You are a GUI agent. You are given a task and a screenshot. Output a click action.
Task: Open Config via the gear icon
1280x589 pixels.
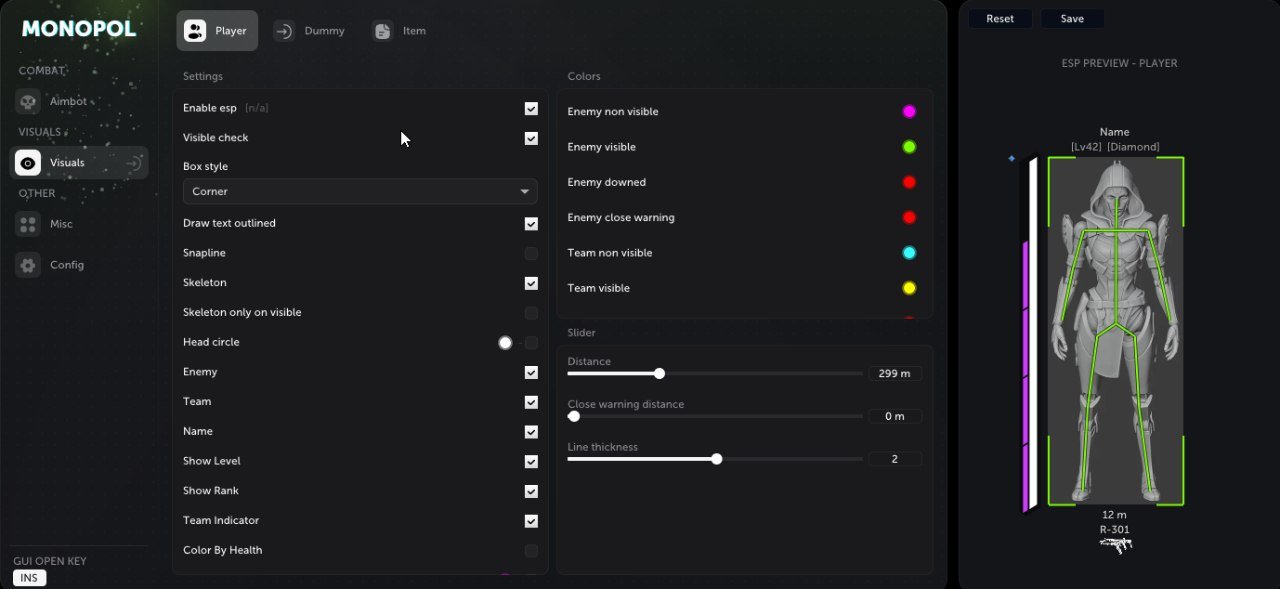point(28,265)
